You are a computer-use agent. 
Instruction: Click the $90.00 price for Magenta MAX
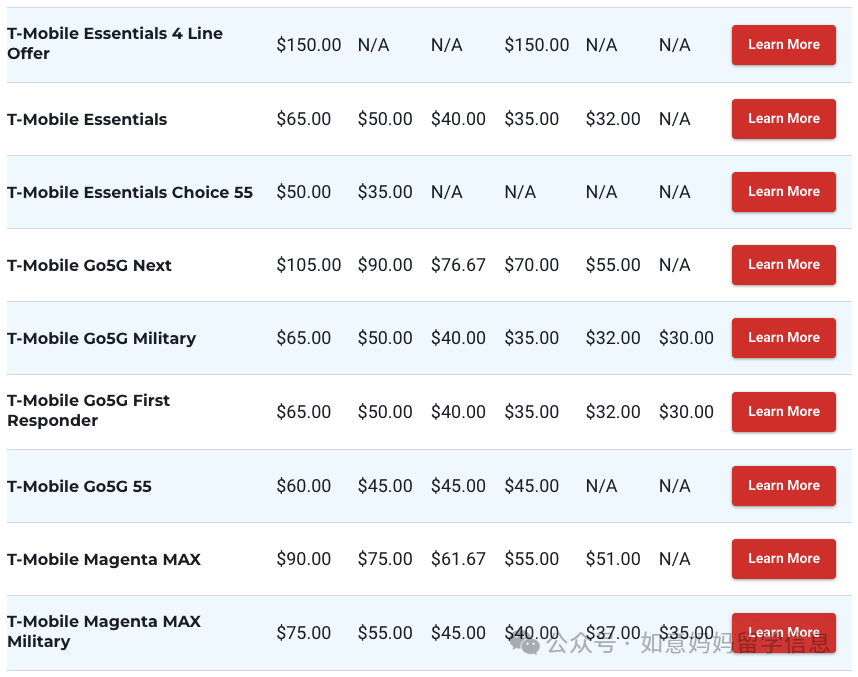click(304, 559)
